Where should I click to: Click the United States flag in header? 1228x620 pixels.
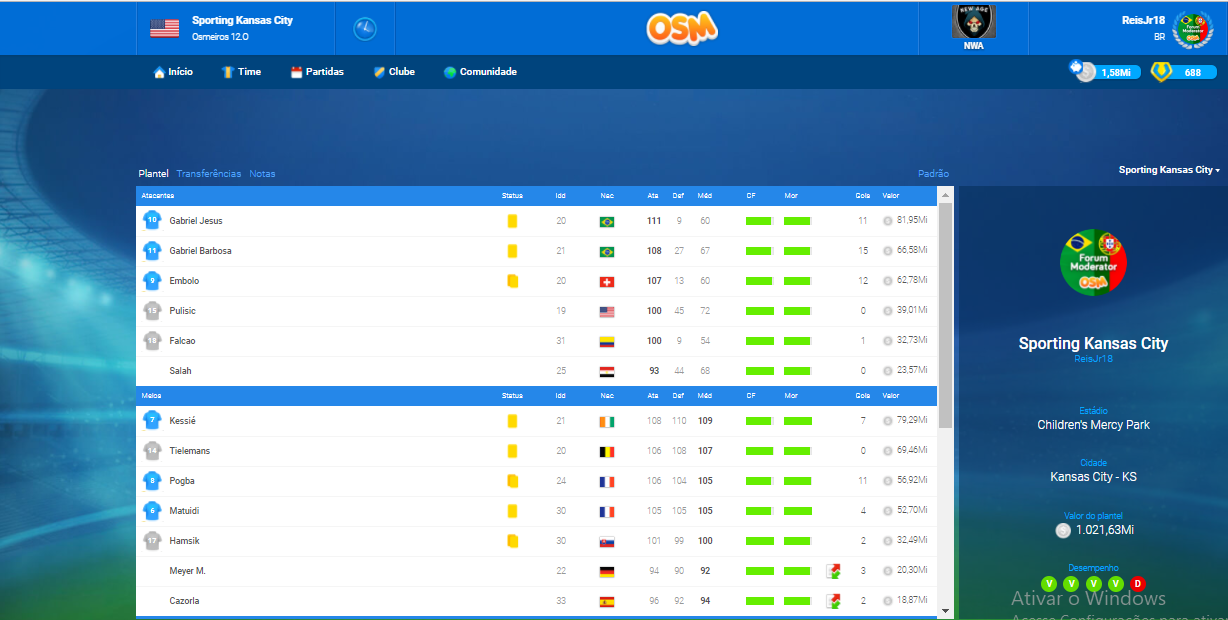(165, 28)
